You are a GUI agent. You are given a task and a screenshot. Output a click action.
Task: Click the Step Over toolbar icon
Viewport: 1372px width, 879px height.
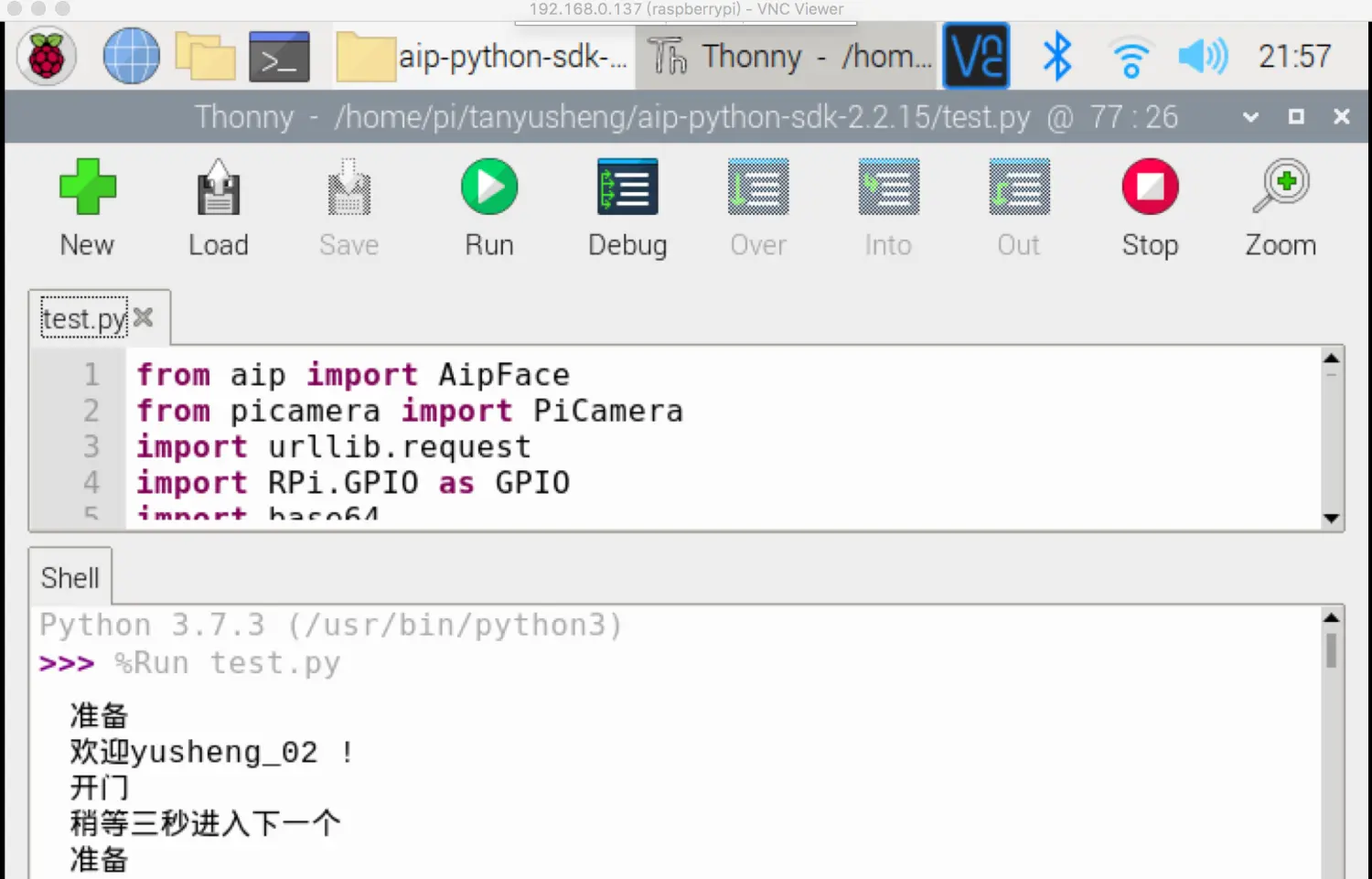click(x=758, y=187)
